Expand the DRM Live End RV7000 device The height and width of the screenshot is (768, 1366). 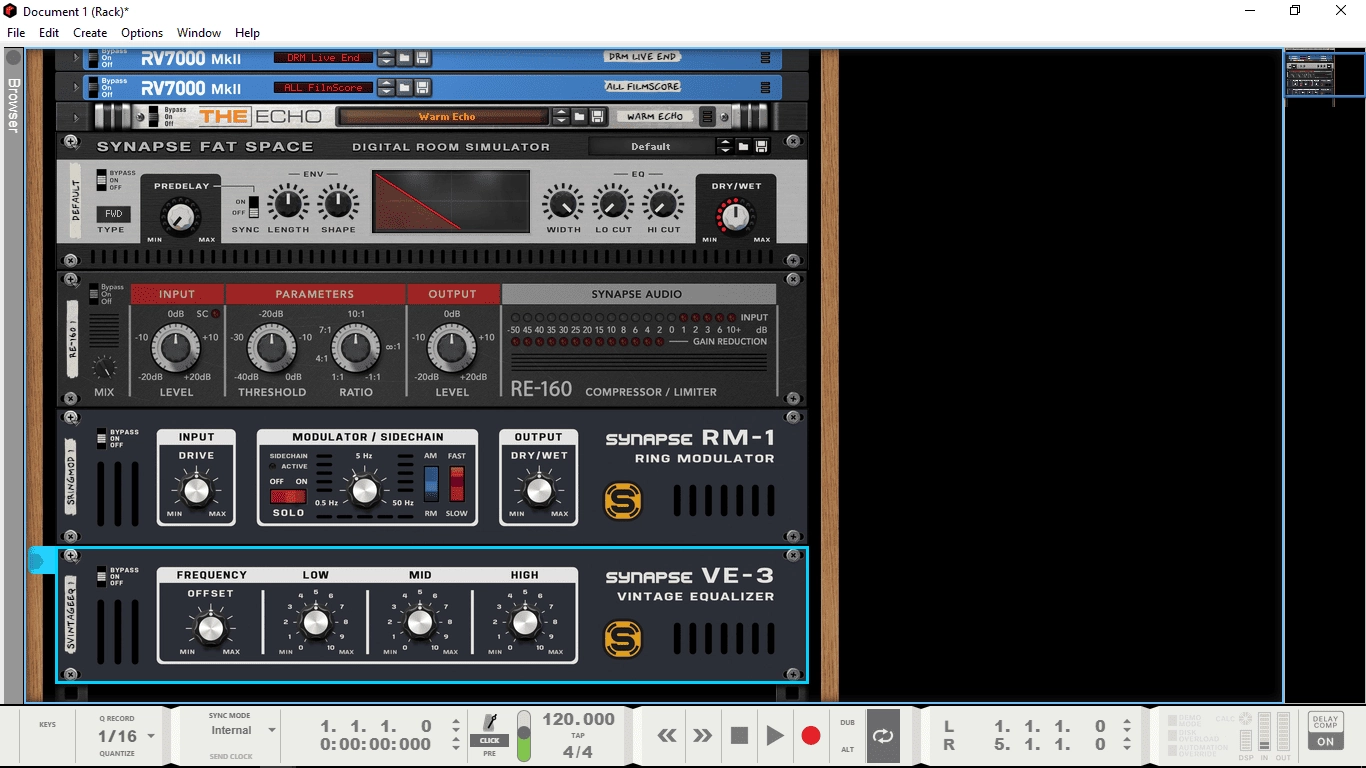(75, 58)
